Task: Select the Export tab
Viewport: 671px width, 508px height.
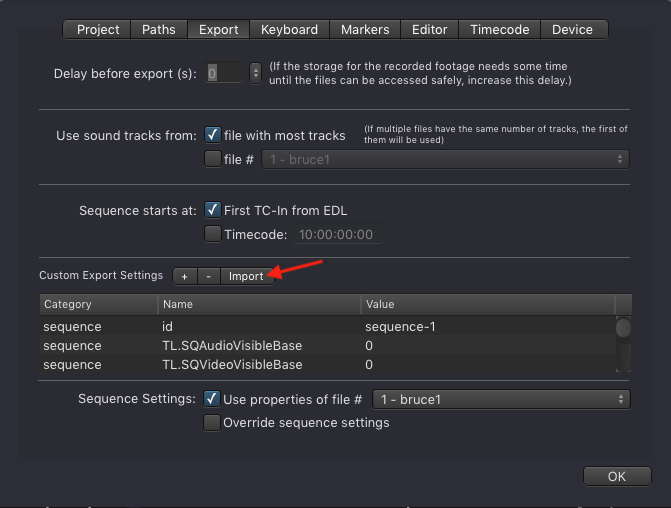Action: tap(219, 30)
